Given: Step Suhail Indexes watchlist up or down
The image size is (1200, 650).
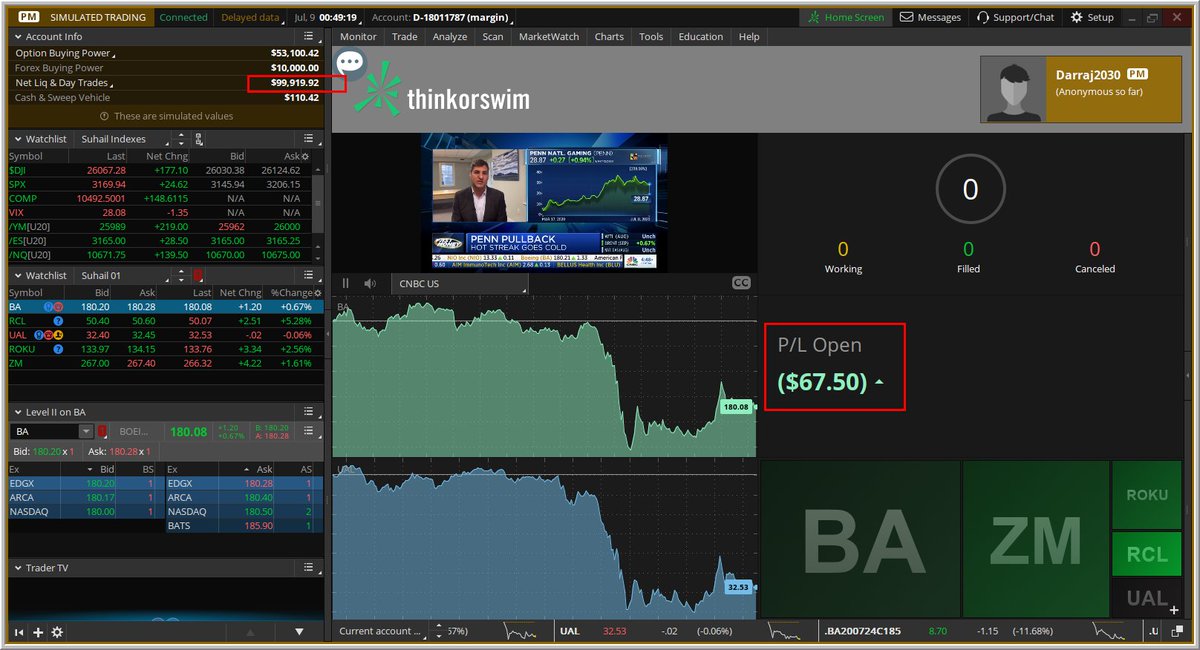Looking at the screenshot, I should tap(181, 139).
